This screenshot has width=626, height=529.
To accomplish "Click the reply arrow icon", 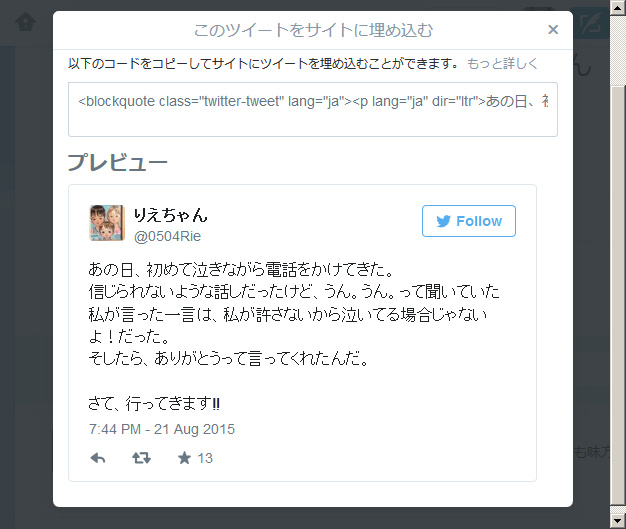I will point(98,458).
